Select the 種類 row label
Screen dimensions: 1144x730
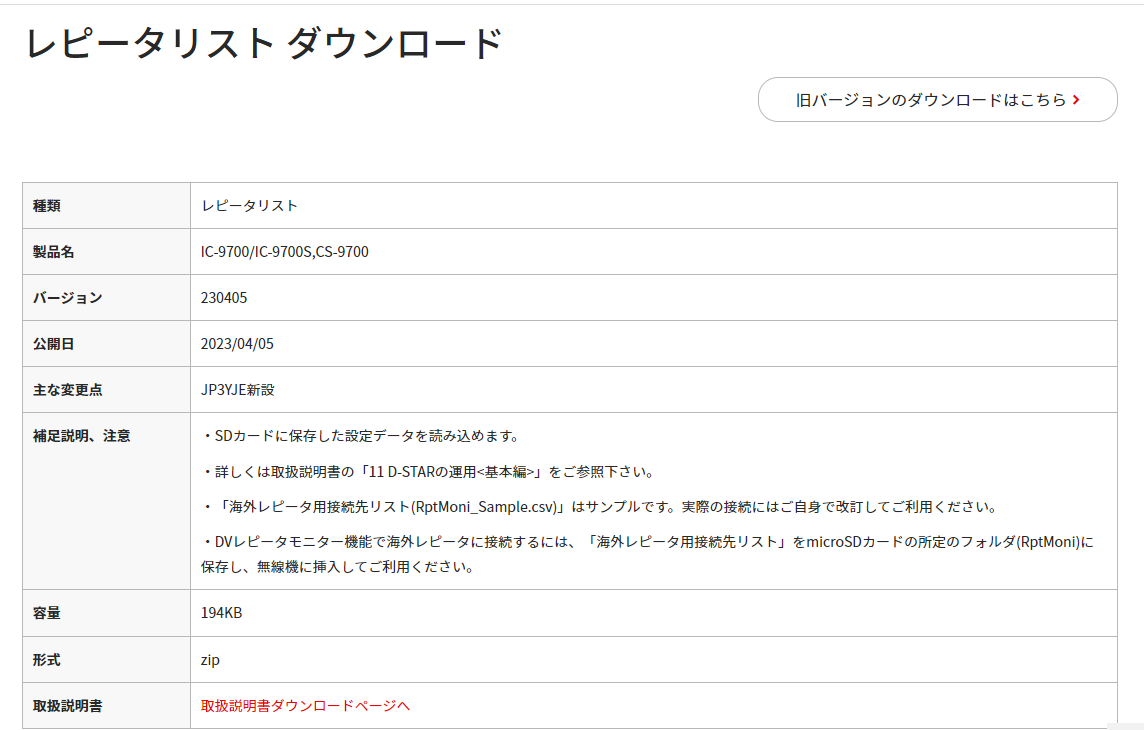coord(47,206)
